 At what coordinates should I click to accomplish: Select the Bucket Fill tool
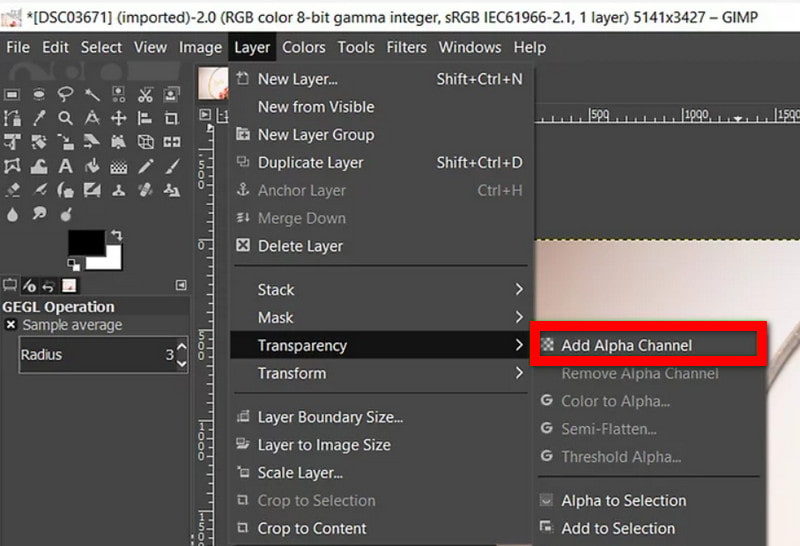(x=92, y=166)
